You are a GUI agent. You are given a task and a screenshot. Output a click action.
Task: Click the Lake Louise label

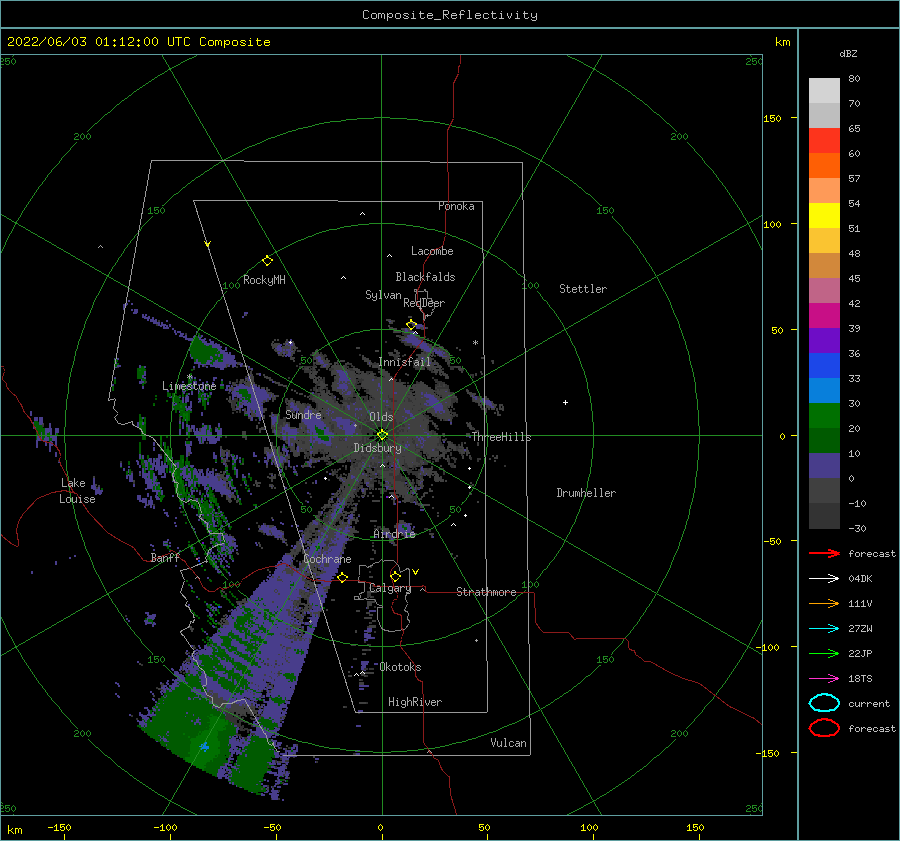(77, 491)
